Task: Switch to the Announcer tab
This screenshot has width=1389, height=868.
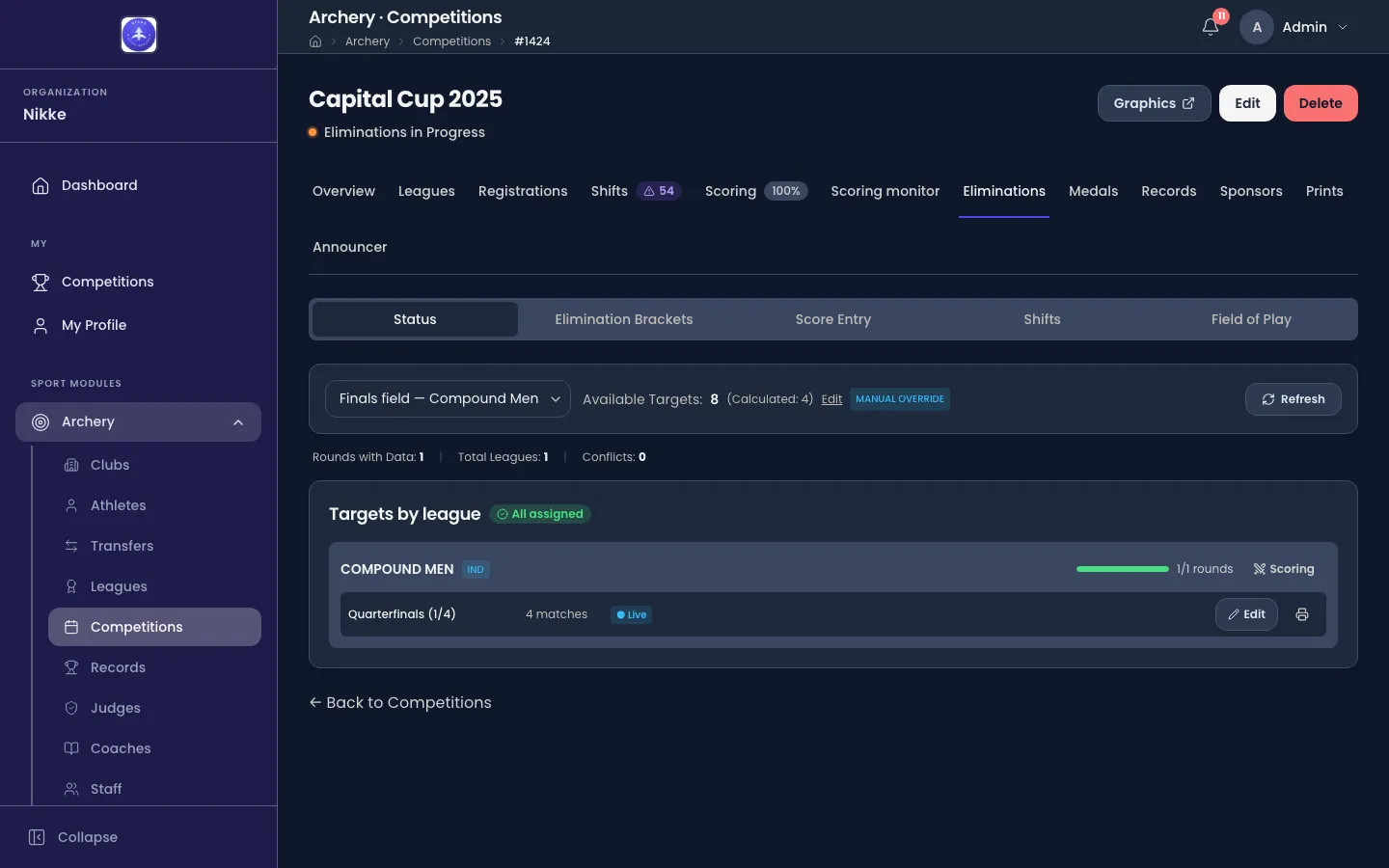Action: click(x=349, y=247)
